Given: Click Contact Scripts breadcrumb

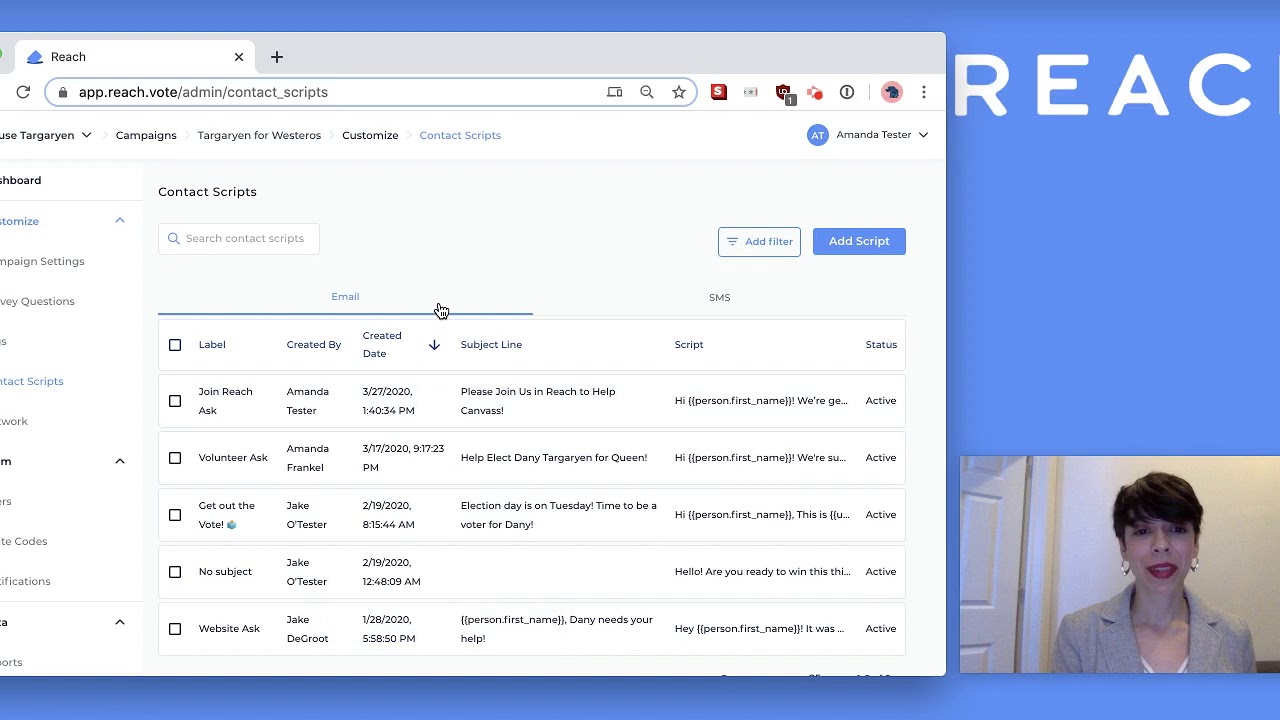Looking at the screenshot, I should click(460, 135).
